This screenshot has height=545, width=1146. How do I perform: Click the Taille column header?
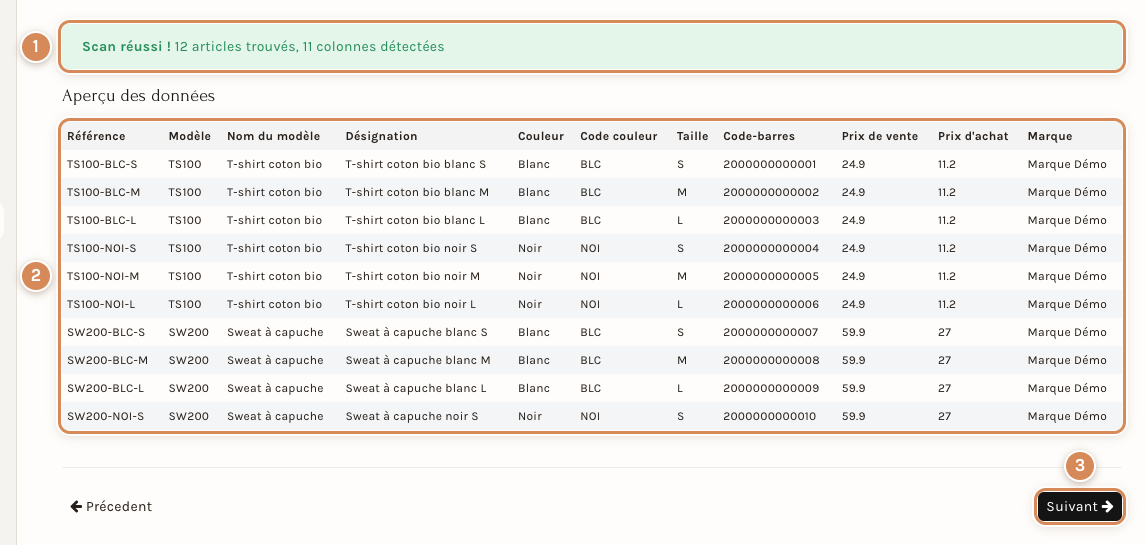(692, 136)
